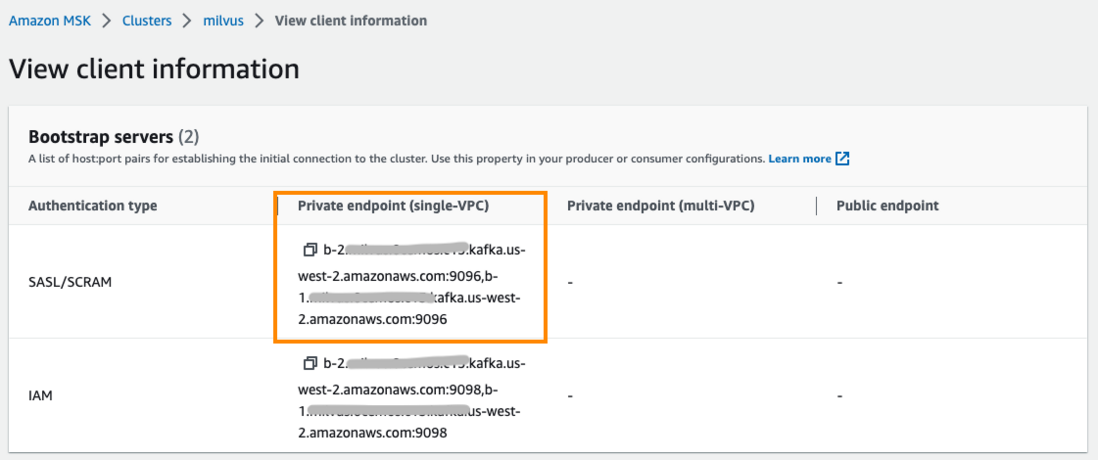1098x460 pixels.
Task: Click the SASL/SCRAM public endpoint dash cell
Action: (x=840, y=283)
